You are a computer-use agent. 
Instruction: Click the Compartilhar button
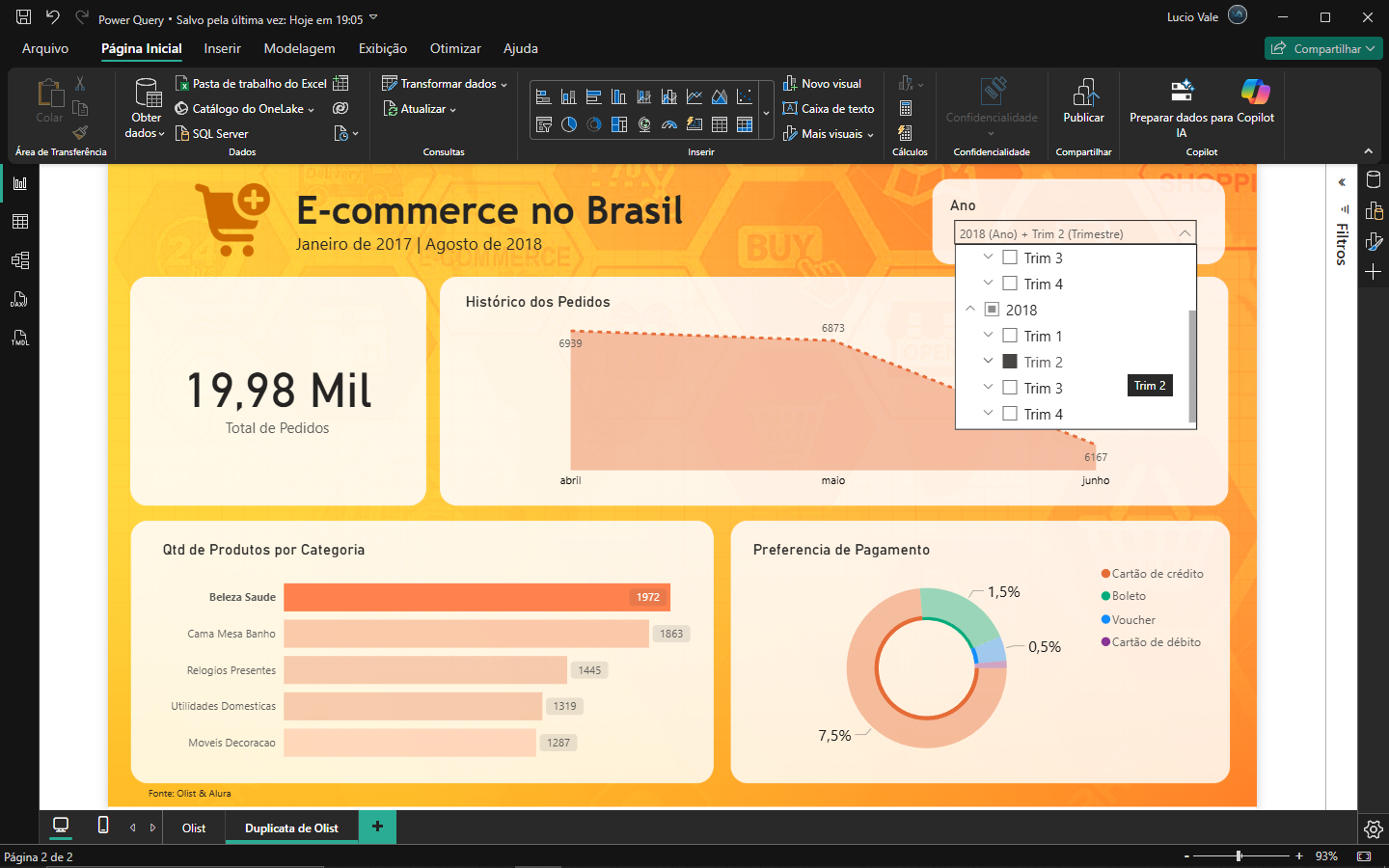(x=1323, y=48)
